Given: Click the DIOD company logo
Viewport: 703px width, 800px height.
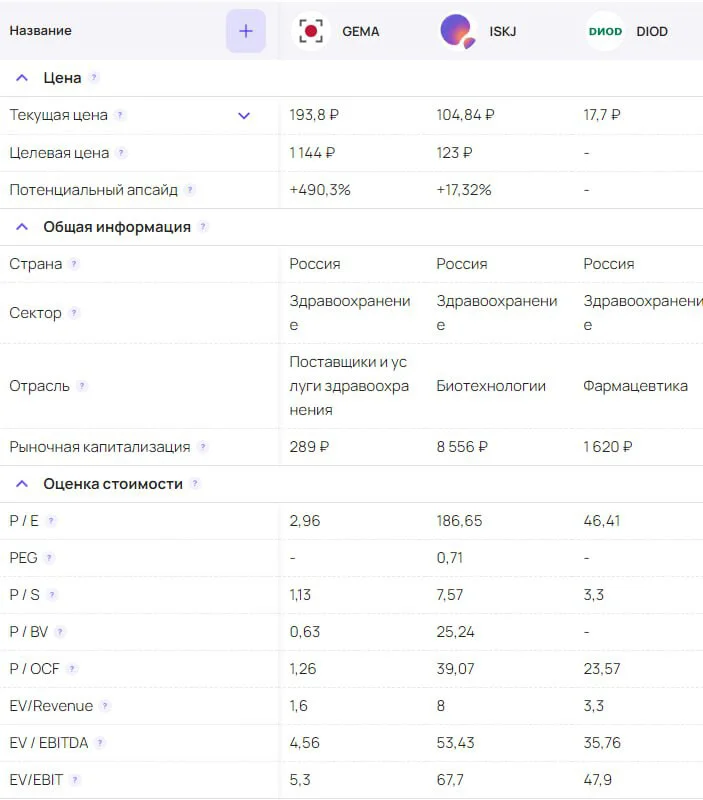Looking at the screenshot, I should pyautogui.click(x=605, y=31).
